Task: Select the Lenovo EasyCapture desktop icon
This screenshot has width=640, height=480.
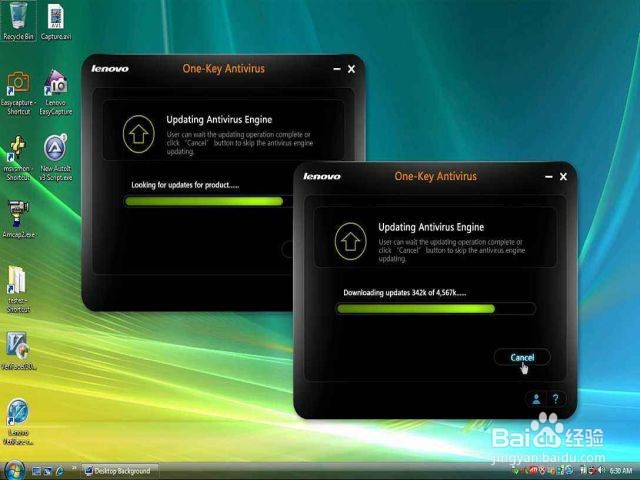Action: pos(56,93)
